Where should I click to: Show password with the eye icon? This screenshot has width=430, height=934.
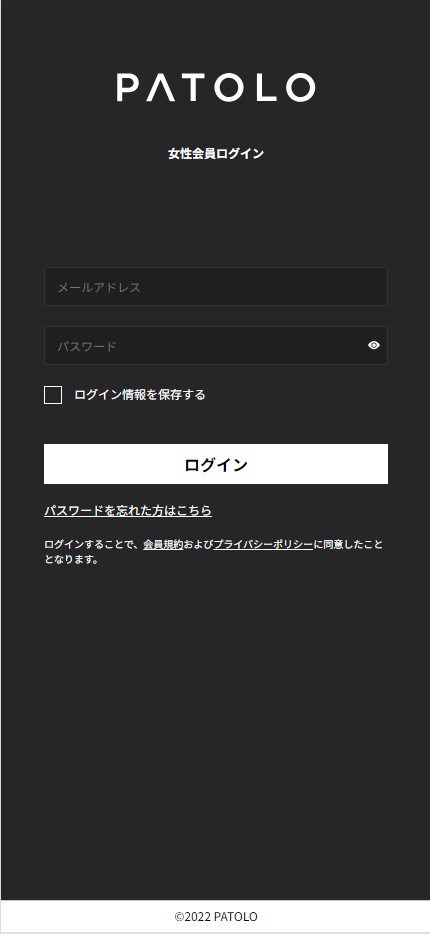coord(373,345)
